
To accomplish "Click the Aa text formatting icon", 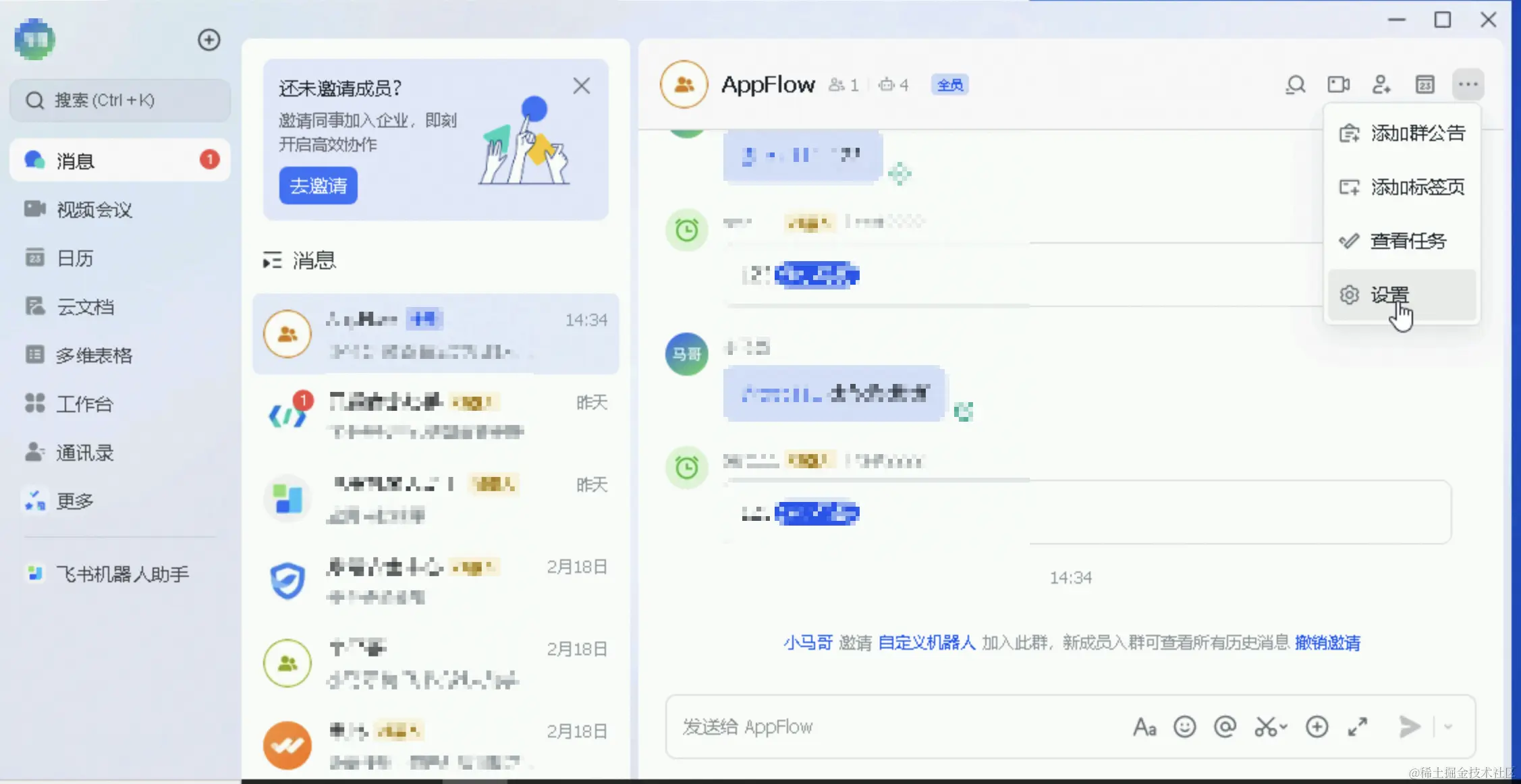I will pos(1144,727).
